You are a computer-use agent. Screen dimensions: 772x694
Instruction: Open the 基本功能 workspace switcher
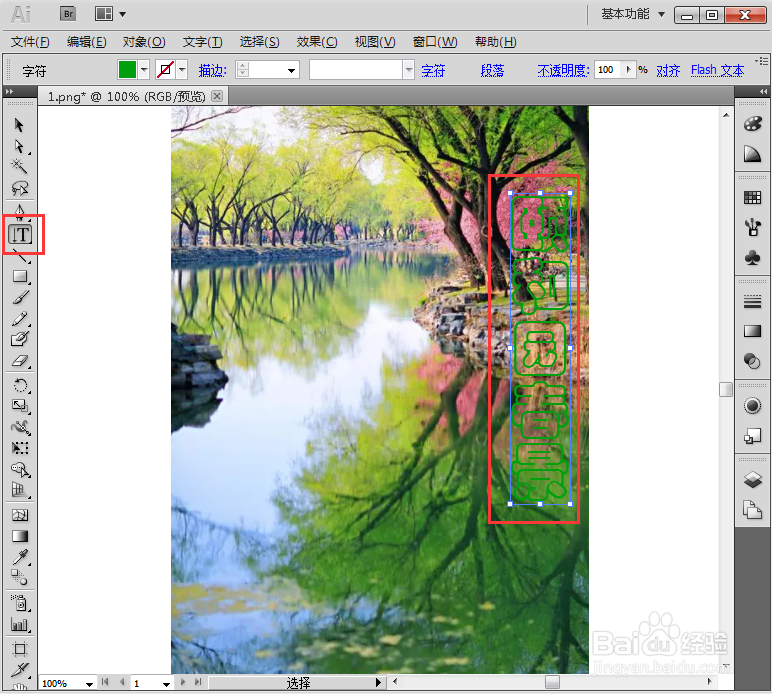[633, 14]
